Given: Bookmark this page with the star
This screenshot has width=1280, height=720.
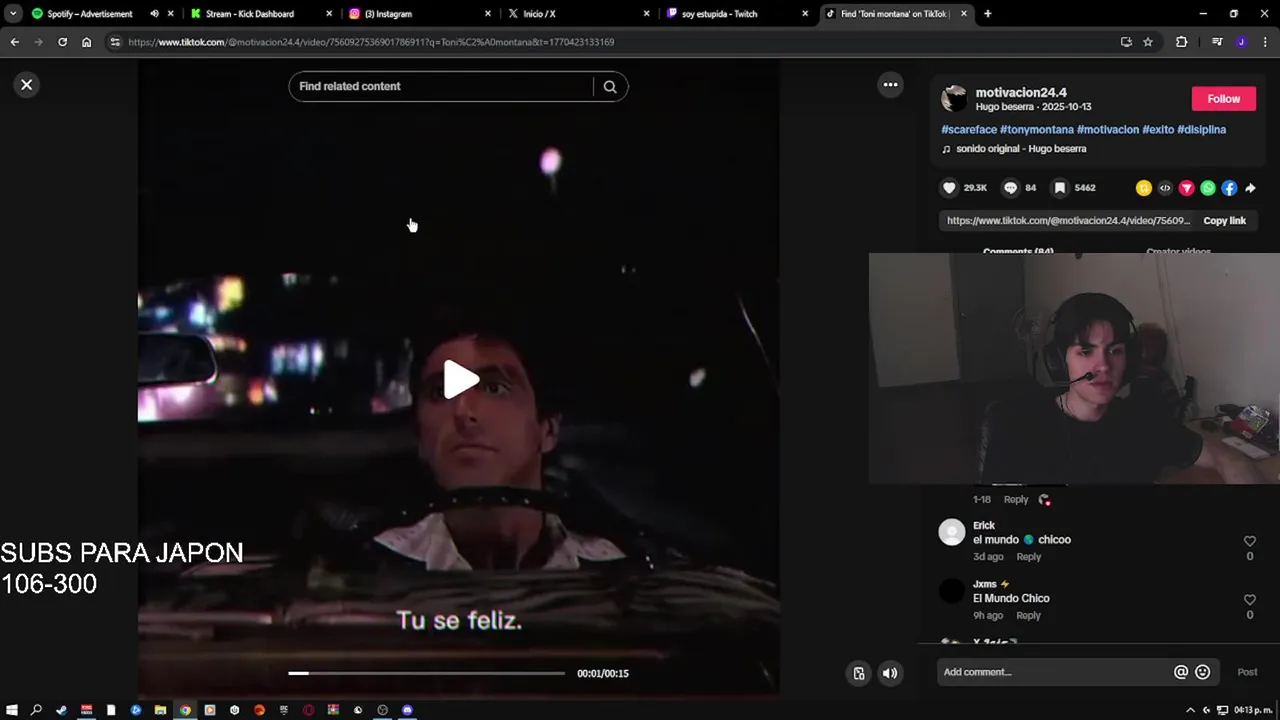Looking at the screenshot, I should point(1148,42).
